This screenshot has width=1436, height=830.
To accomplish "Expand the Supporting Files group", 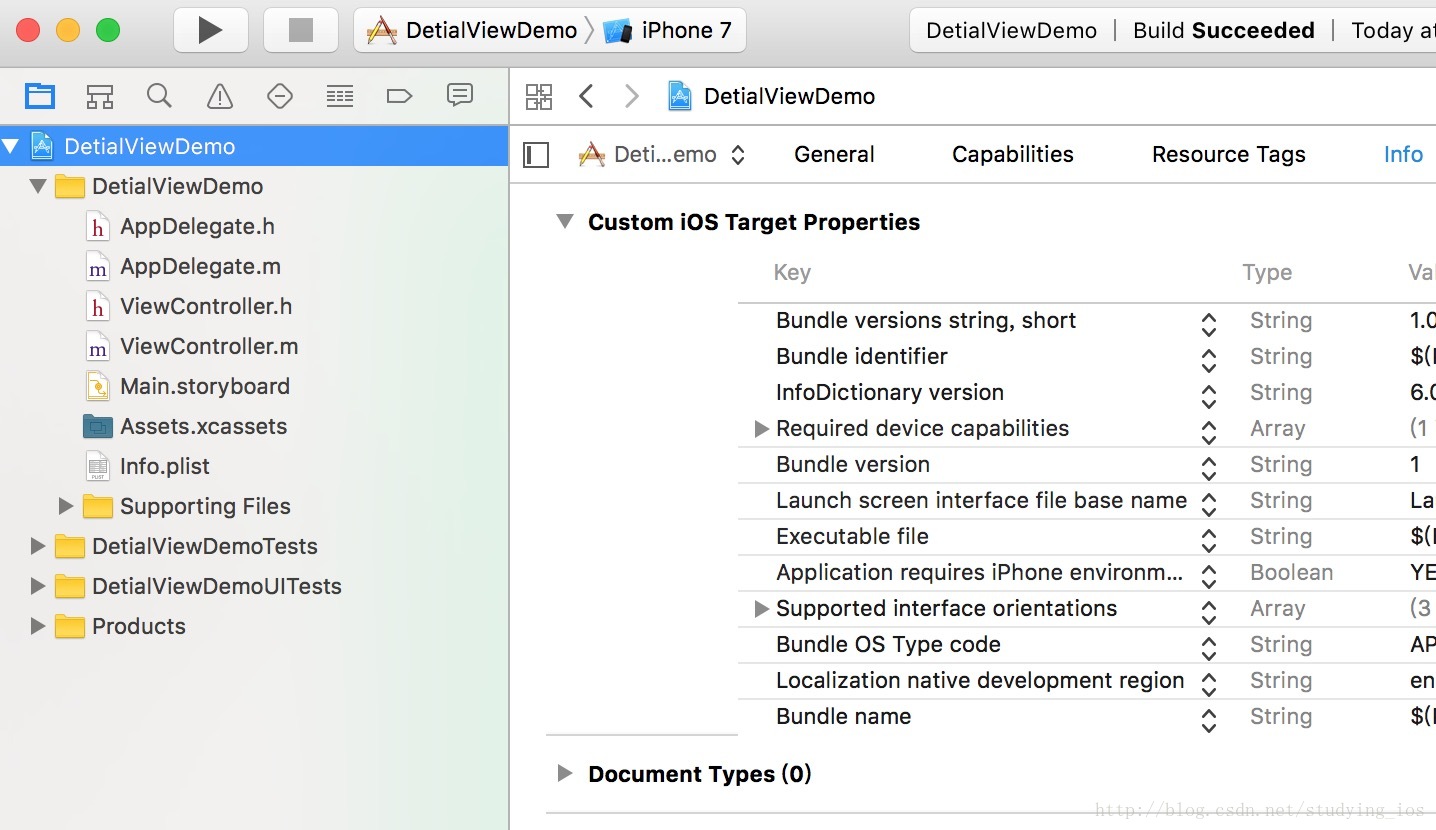I will [x=66, y=506].
